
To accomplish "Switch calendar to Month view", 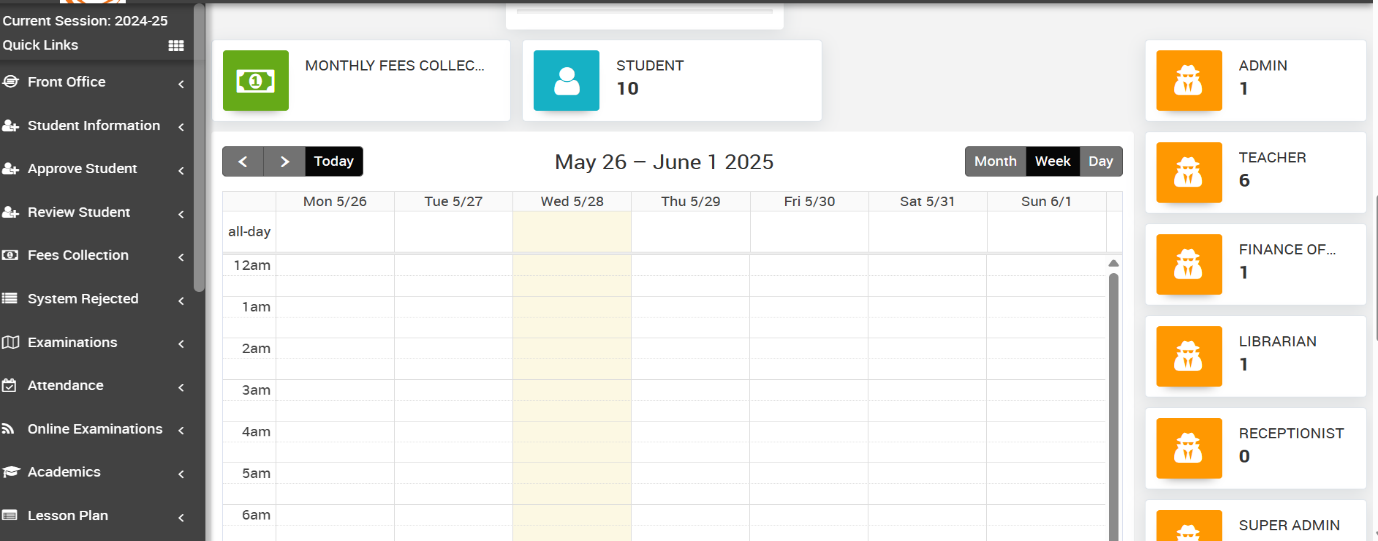I will 995,162.
